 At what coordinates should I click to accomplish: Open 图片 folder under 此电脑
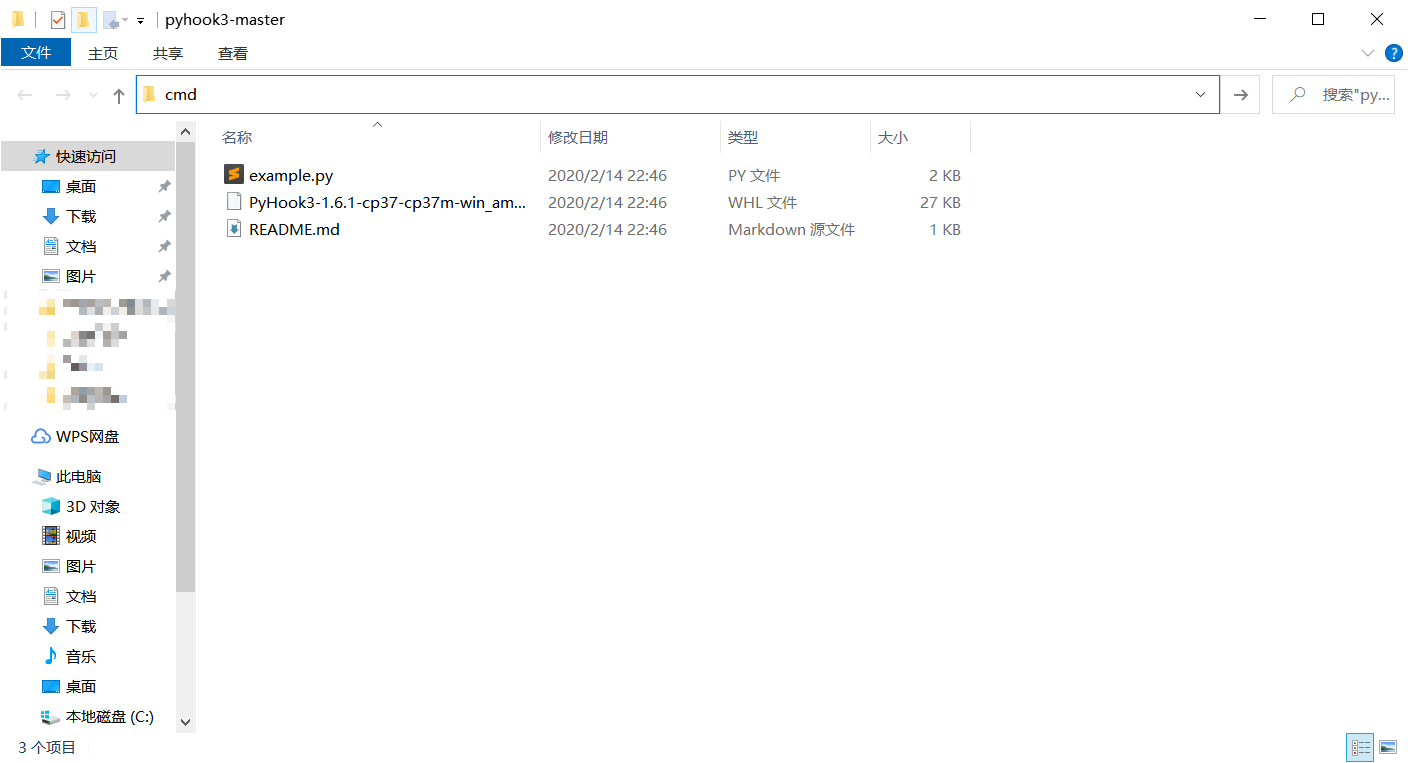tap(81, 567)
